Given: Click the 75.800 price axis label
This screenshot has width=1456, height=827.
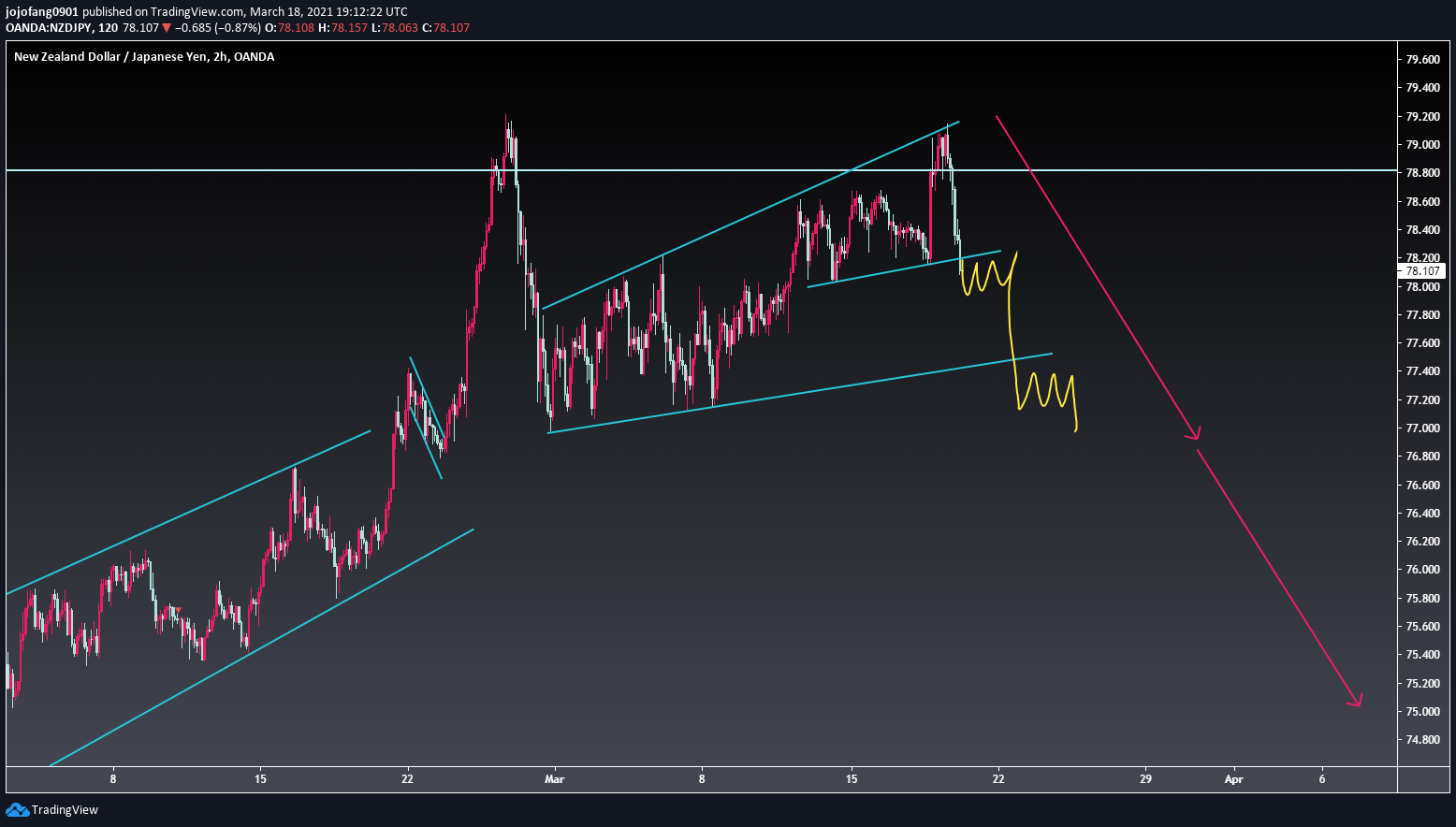Looking at the screenshot, I should [1423, 599].
